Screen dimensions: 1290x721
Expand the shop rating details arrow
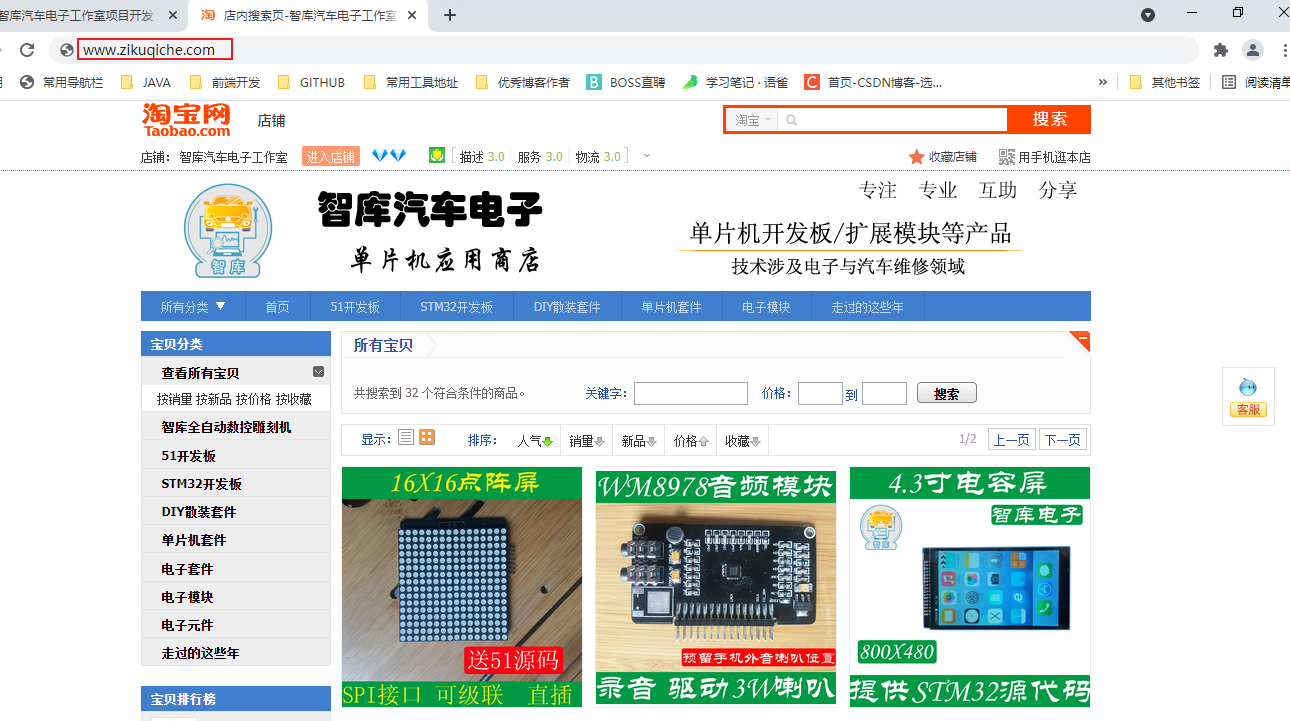pos(646,156)
